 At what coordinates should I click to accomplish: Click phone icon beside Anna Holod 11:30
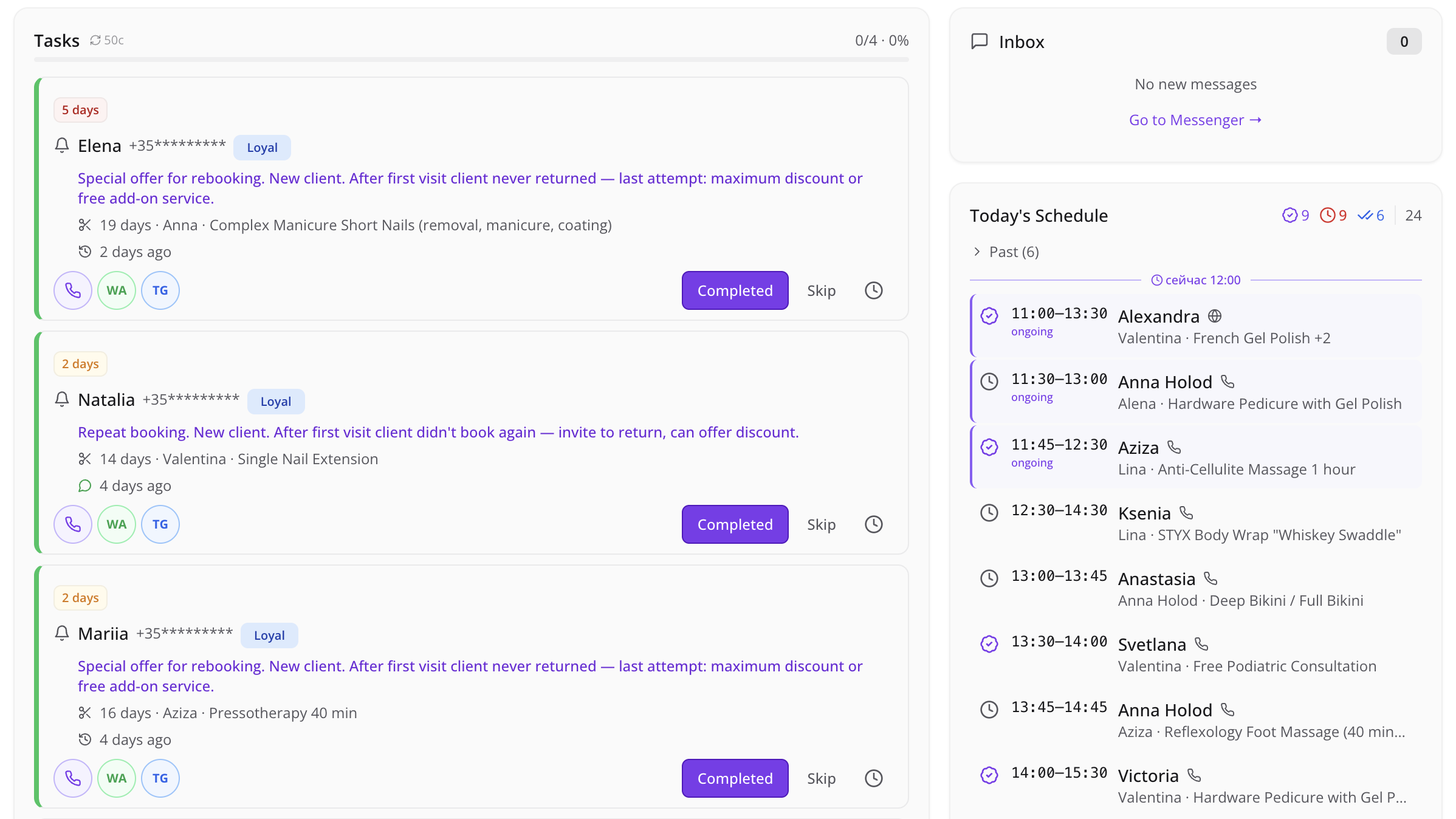coord(1228,382)
